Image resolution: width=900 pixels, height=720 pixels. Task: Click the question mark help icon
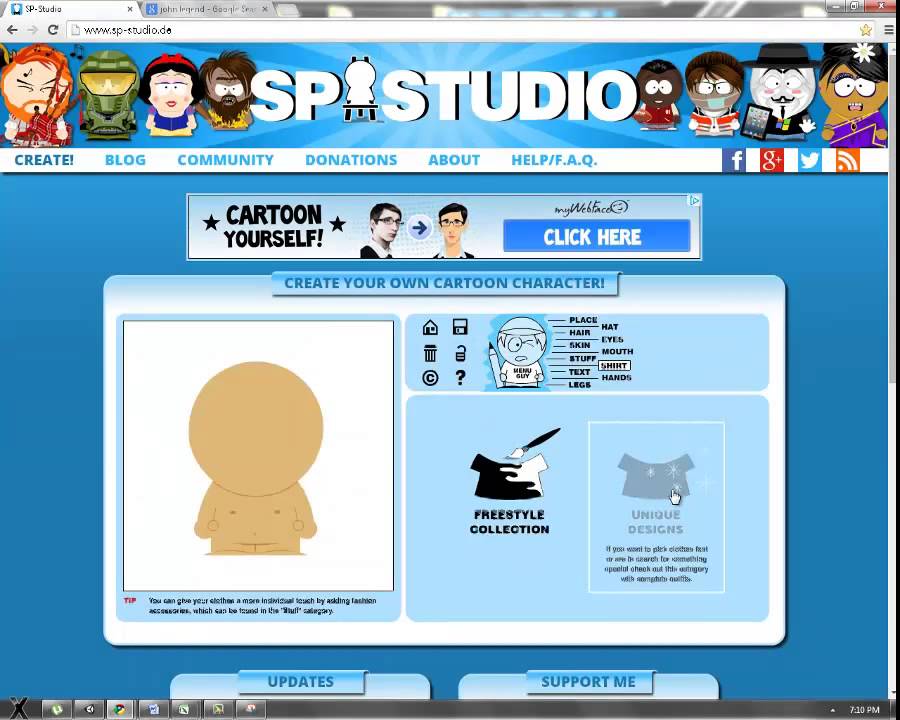460,378
